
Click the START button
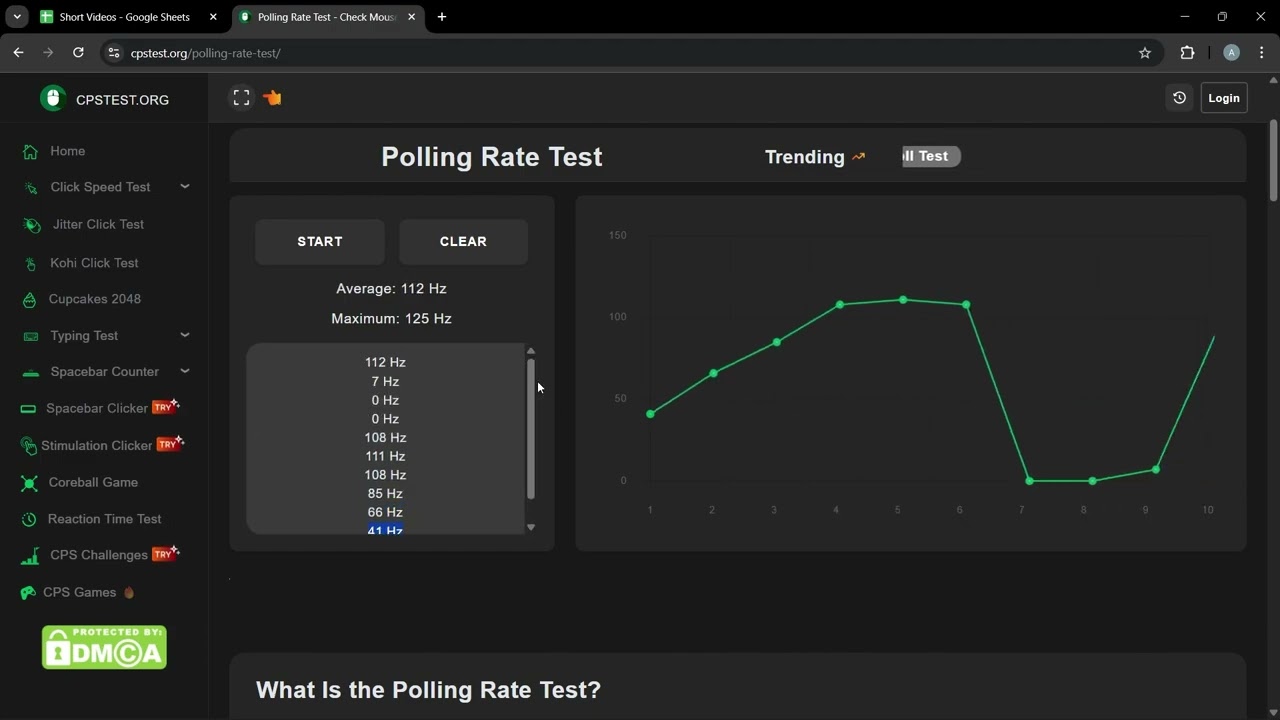[x=320, y=242]
